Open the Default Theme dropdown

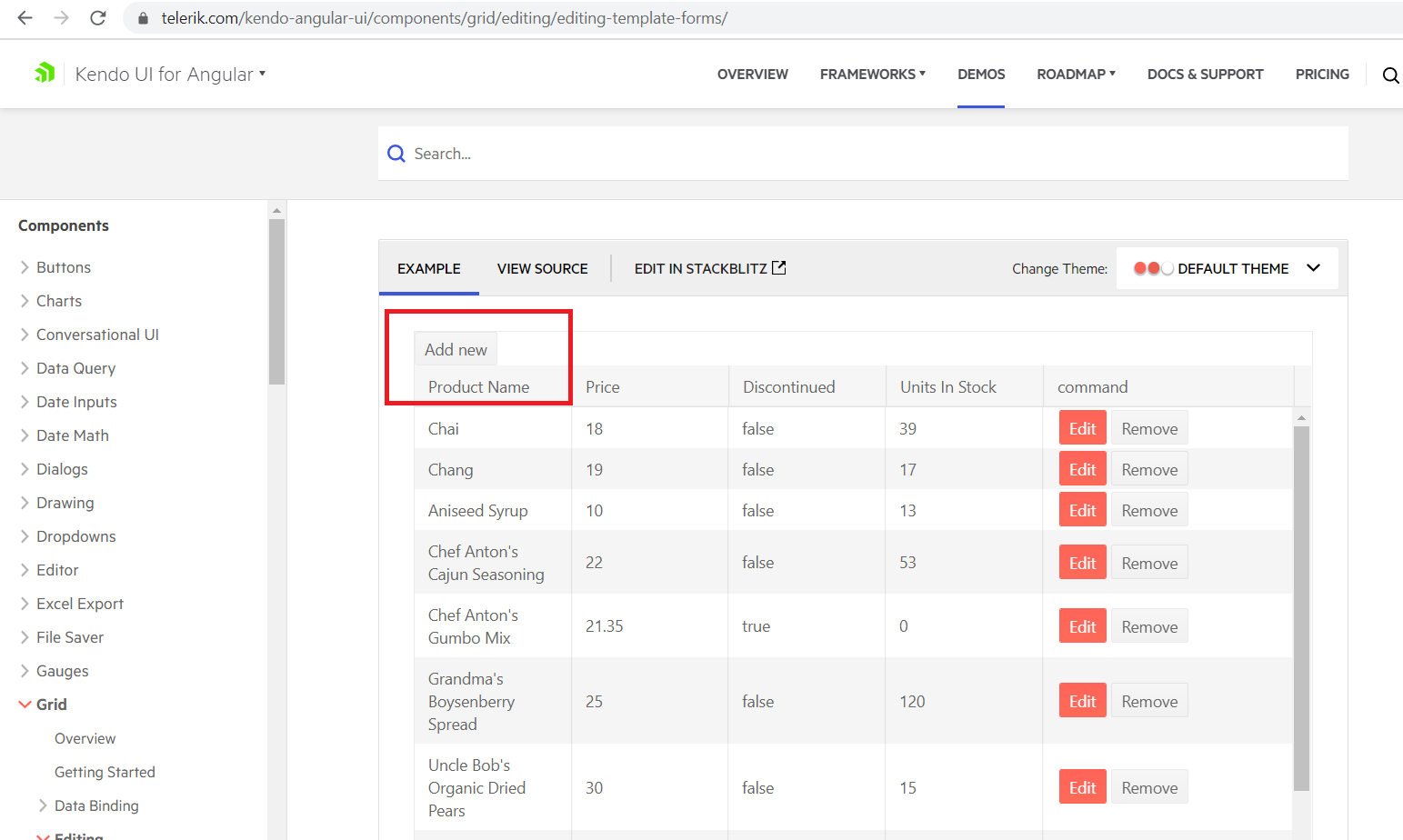coord(1313,268)
